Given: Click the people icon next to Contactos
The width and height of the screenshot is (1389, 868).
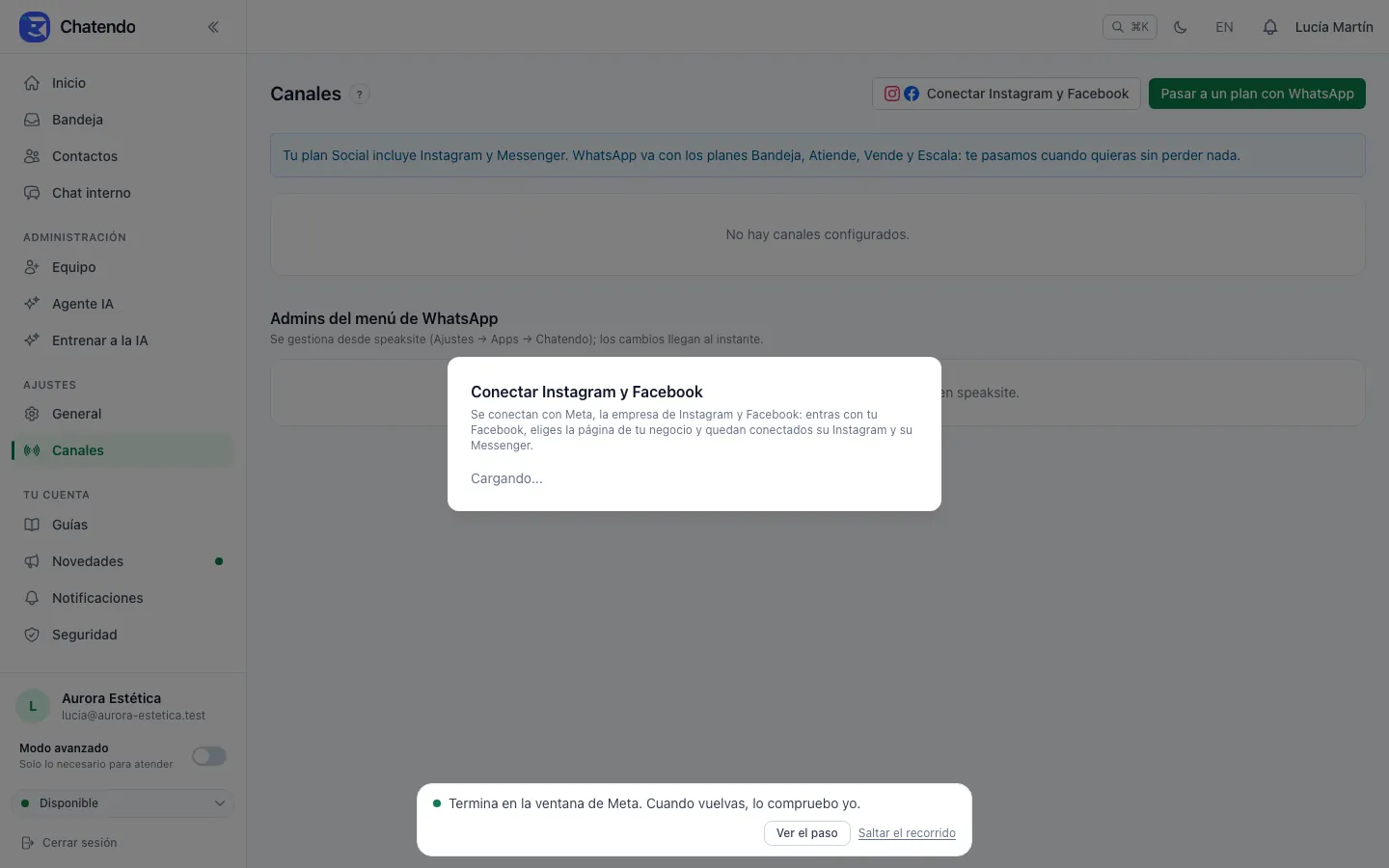Looking at the screenshot, I should coord(32,156).
